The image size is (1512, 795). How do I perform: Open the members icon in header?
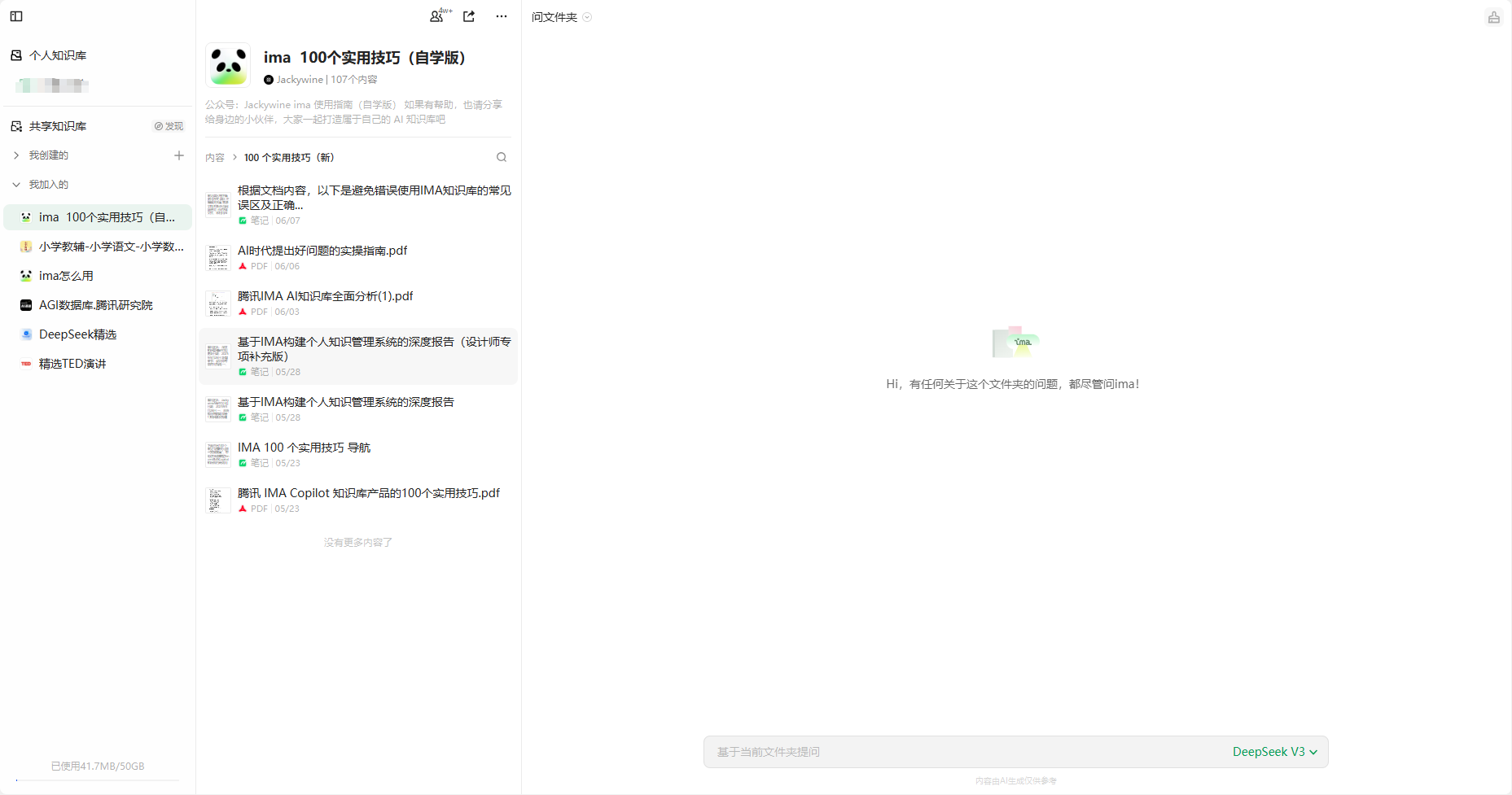click(x=438, y=16)
